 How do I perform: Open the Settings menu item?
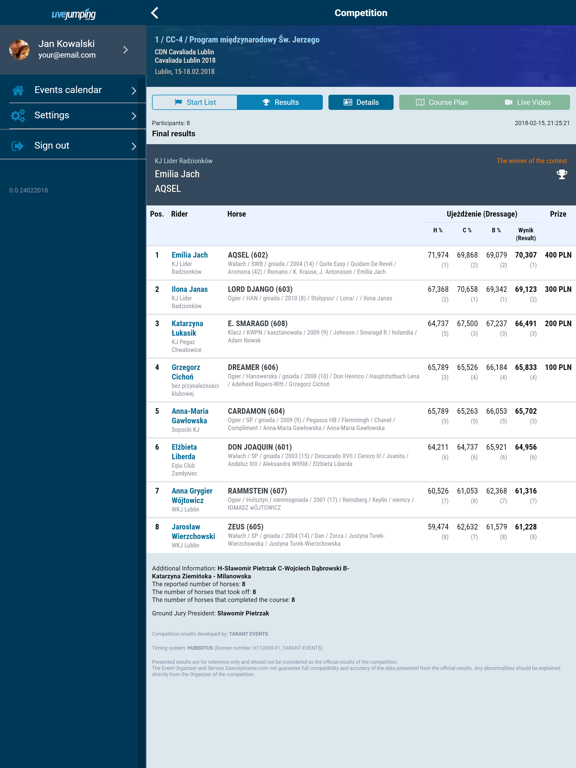73,116
